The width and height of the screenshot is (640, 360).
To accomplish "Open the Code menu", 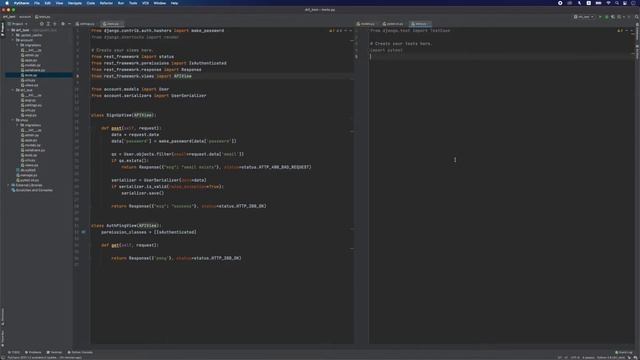I will 91,3.
